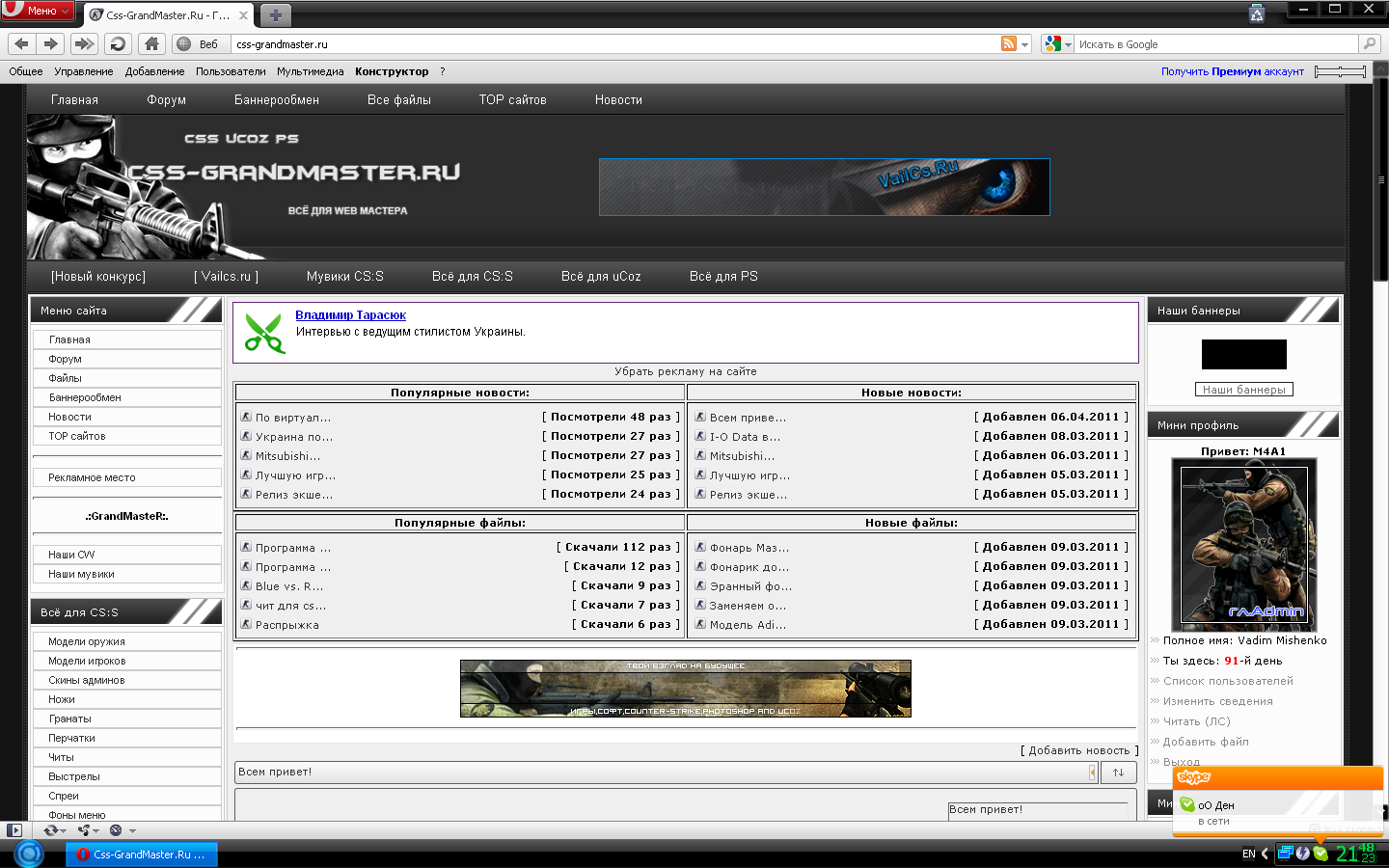Go forward with the forward arrow button
Screen dimensions: 1389x868
(51, 43)
